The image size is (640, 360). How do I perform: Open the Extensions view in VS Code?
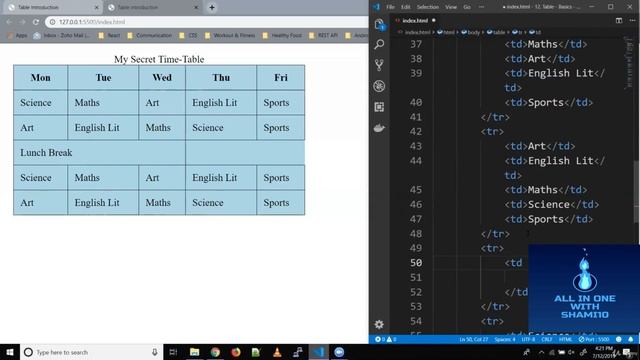pos(379,107)
